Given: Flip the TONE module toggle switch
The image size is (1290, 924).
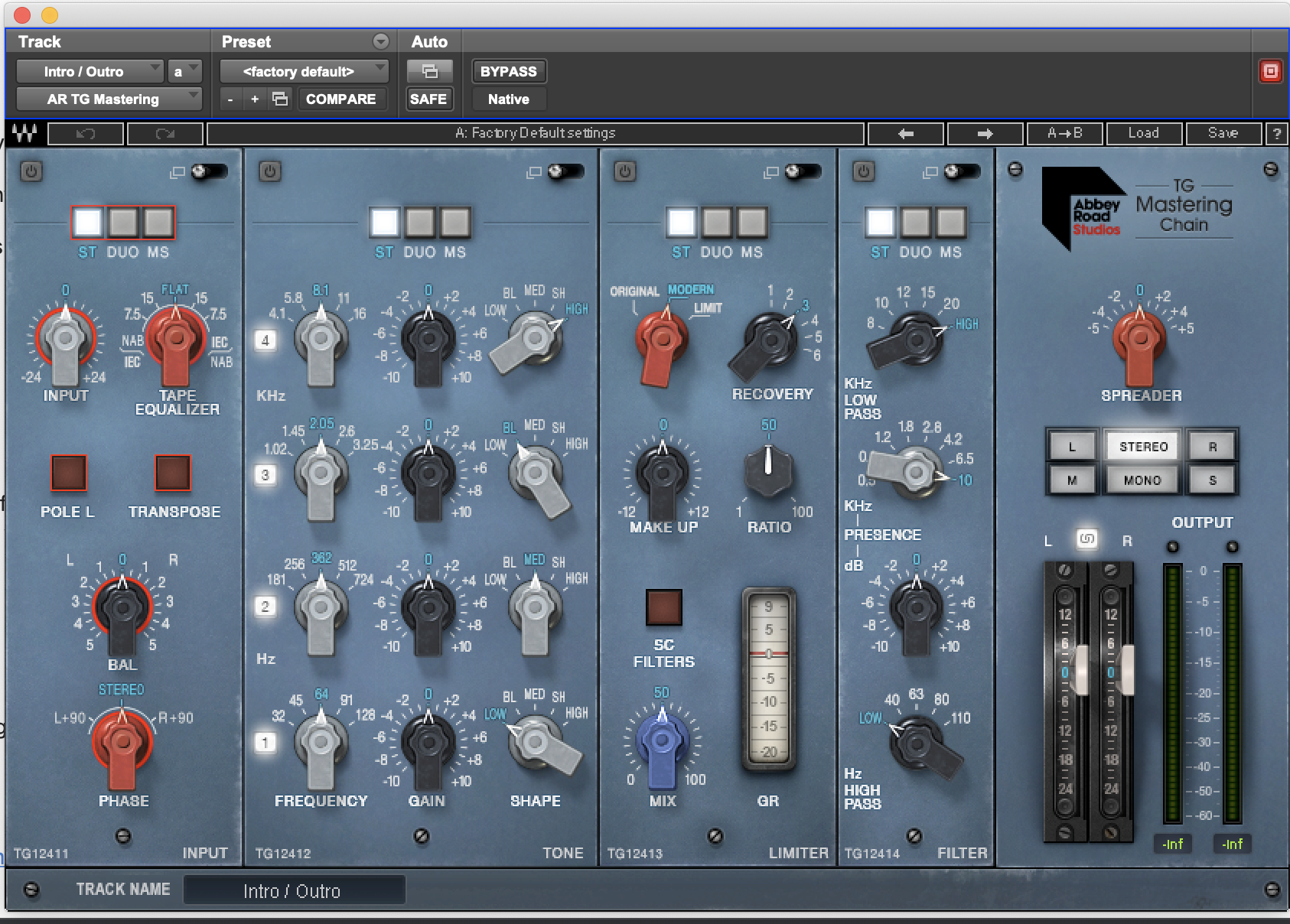Looking at the screenshot, I should 566,172.
